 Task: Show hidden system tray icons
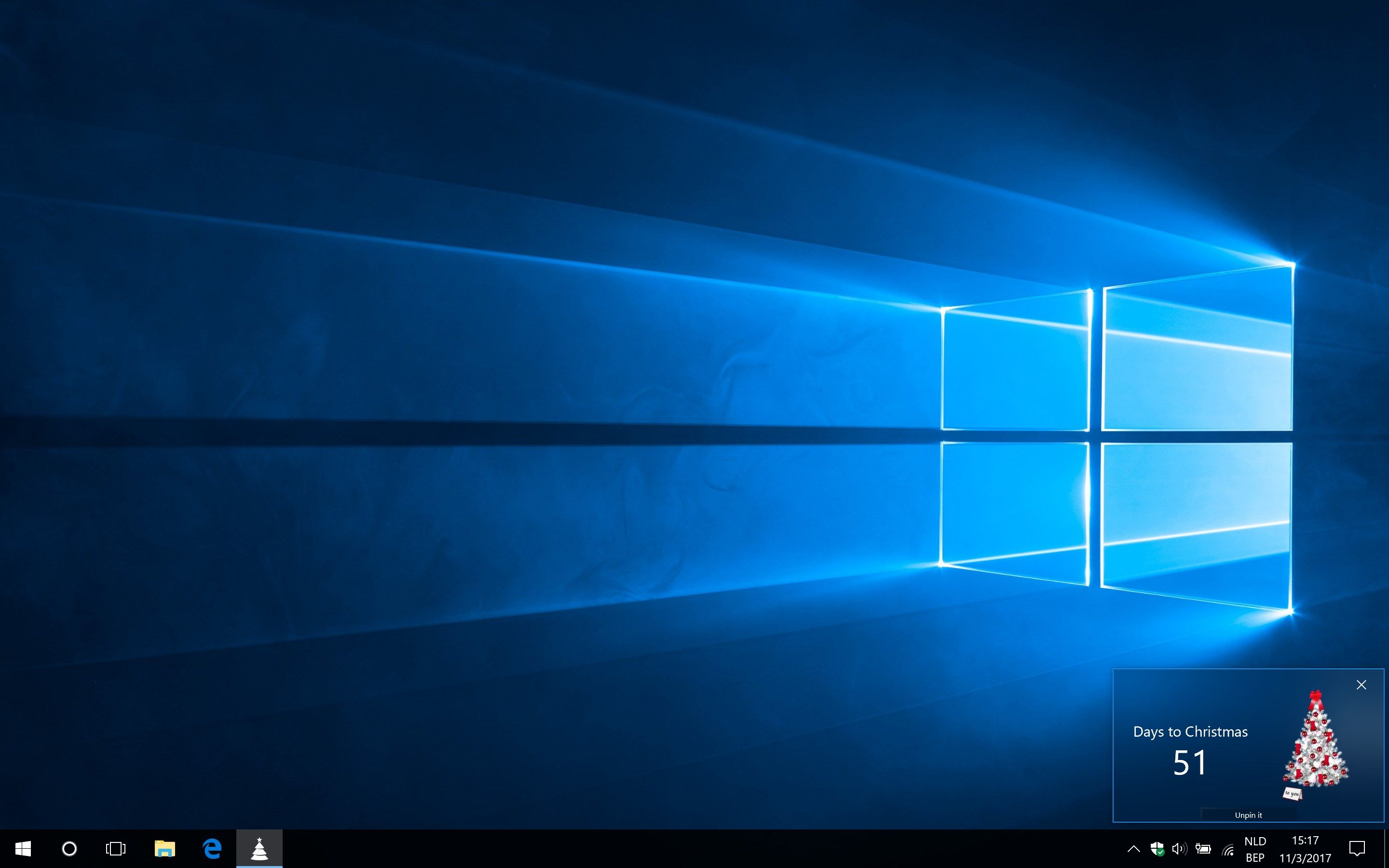1133,849
